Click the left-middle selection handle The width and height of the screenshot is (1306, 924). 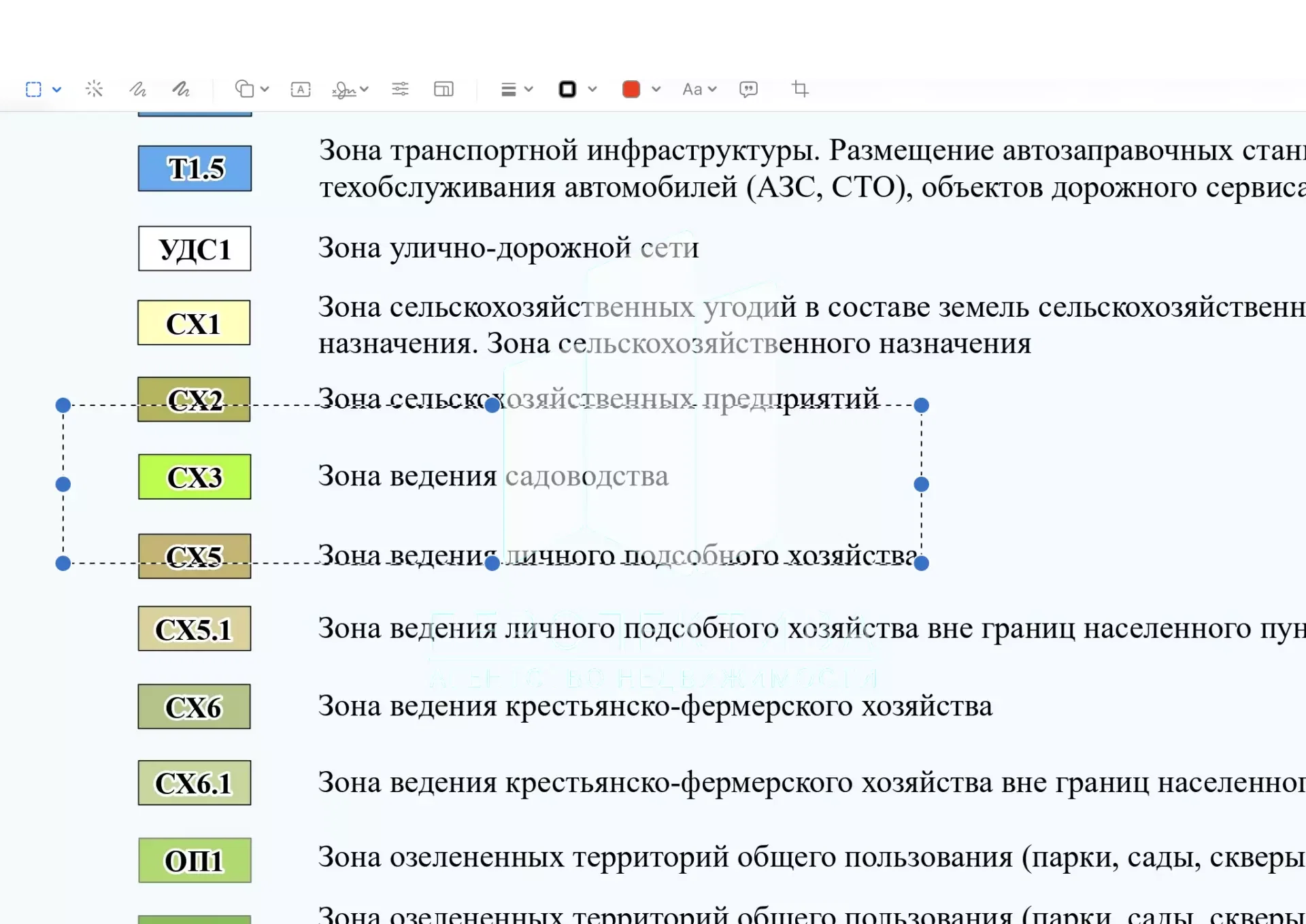tap(63, 484)
